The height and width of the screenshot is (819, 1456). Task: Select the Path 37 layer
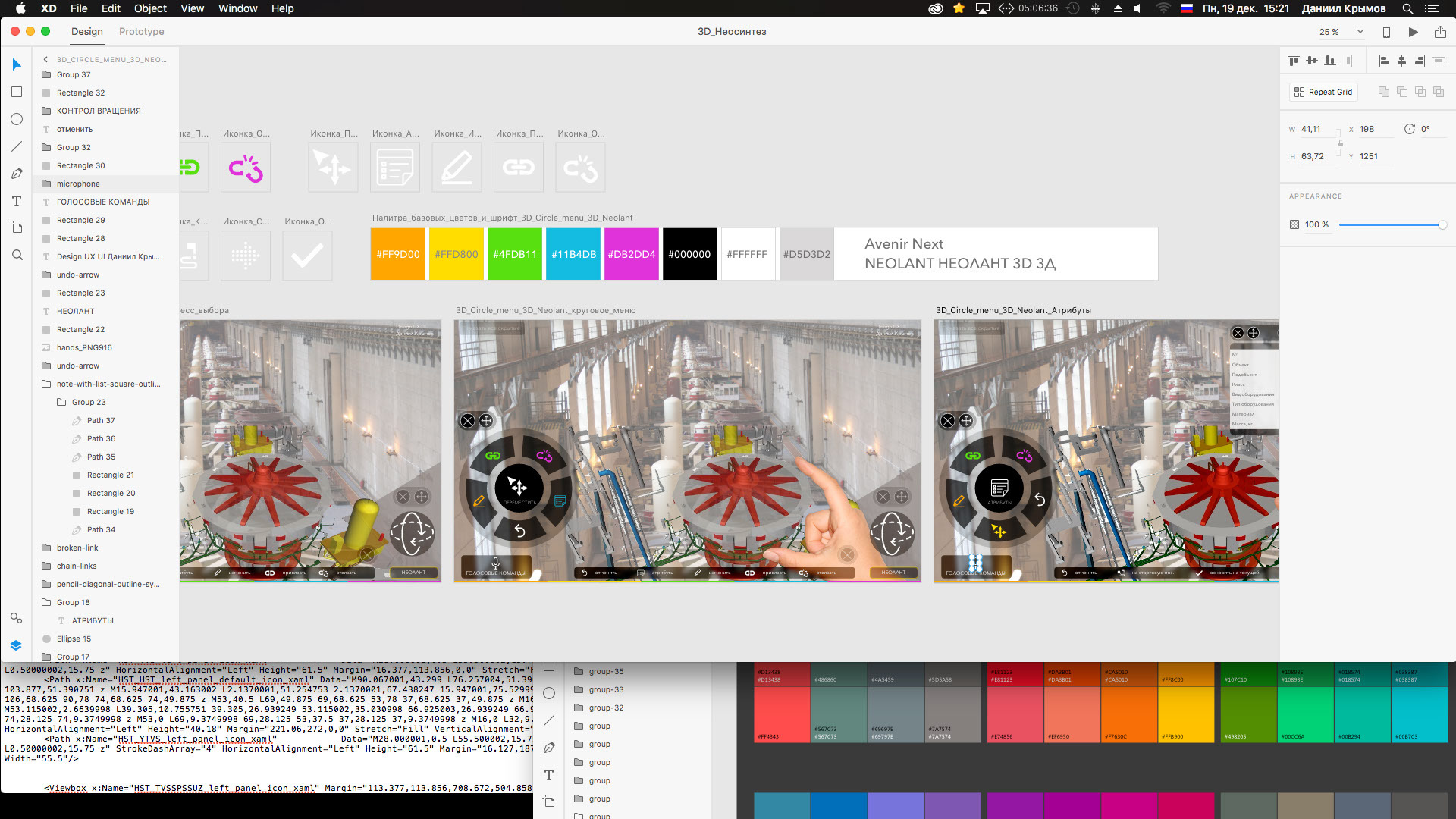(x=106, y=420)
